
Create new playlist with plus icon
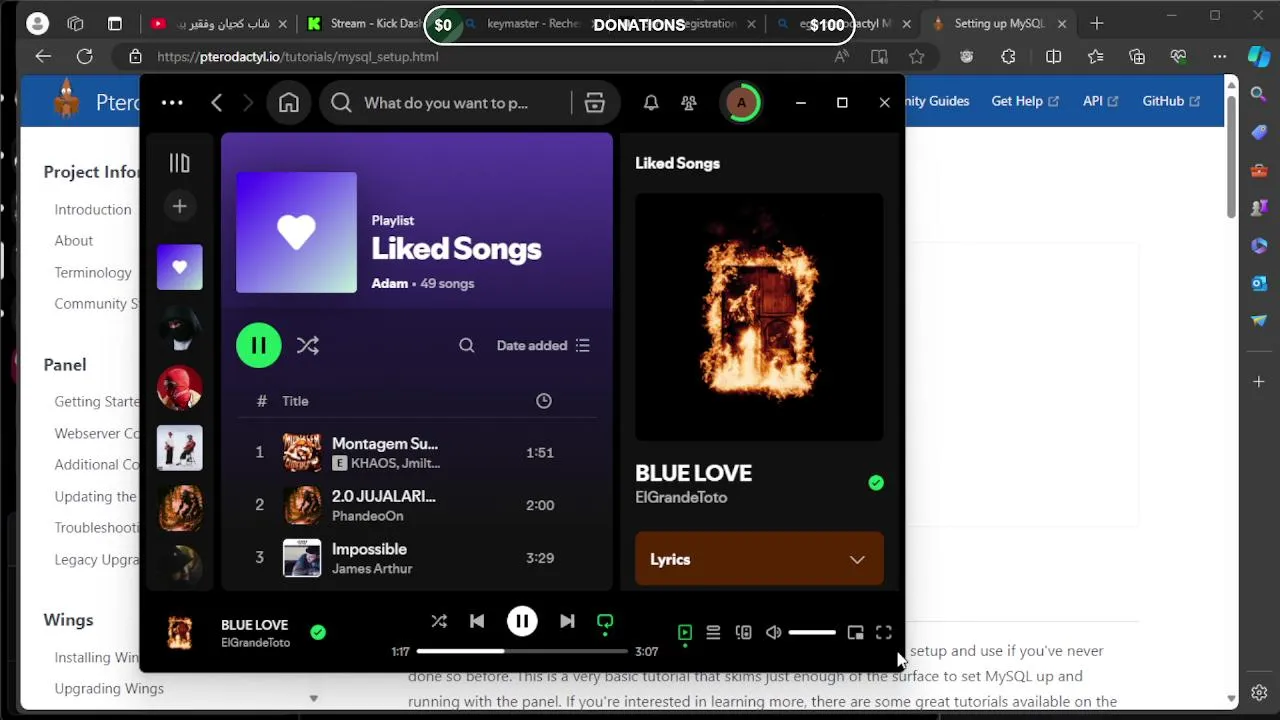(x=179, y=206)
